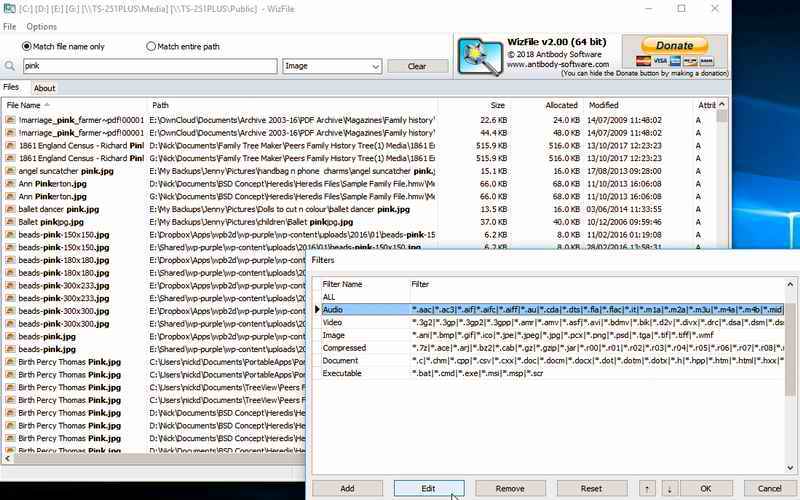The height and width of the screenshot is (500, 800).
Task: Select Match entire path option
Action: point(151,46)
